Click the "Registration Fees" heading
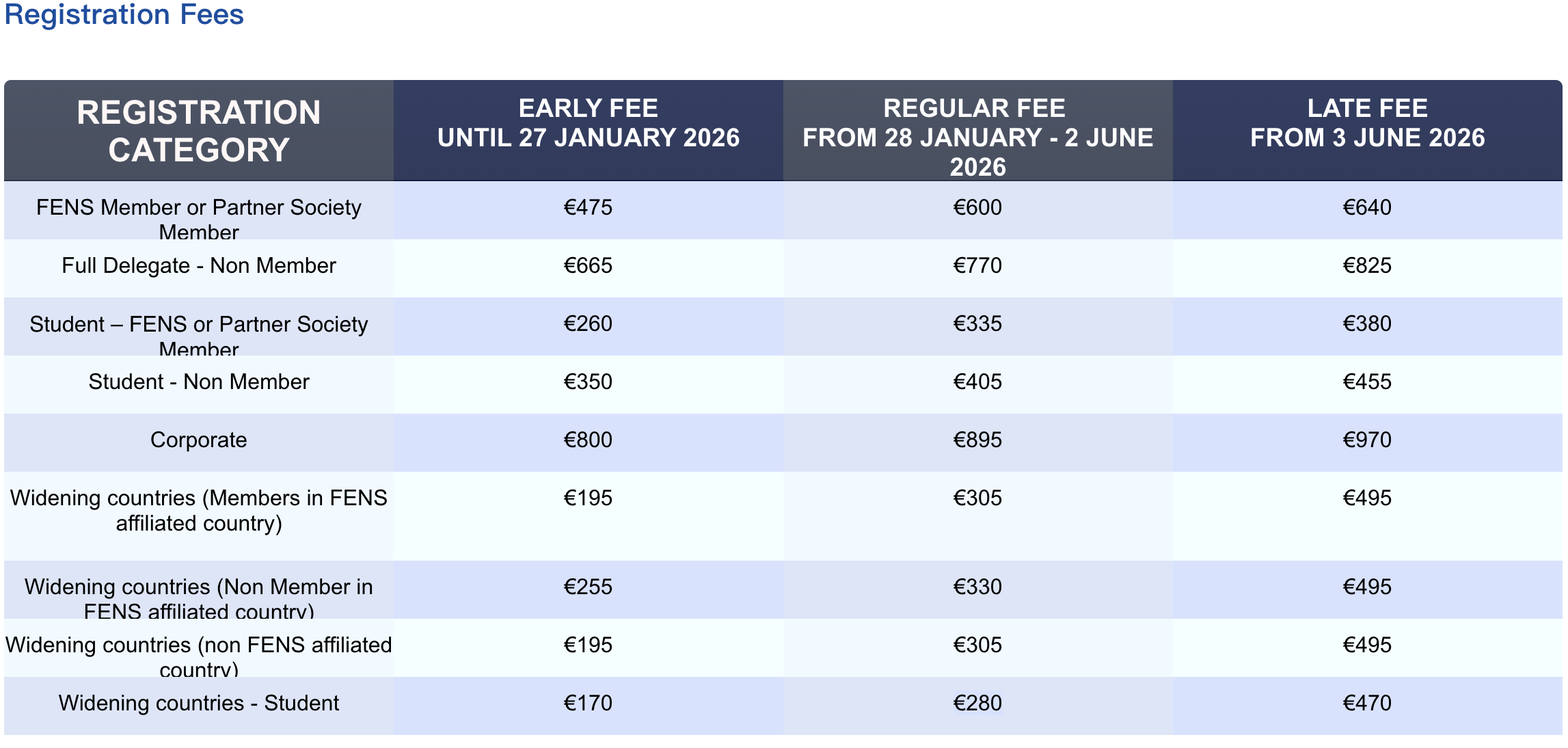 124,14
